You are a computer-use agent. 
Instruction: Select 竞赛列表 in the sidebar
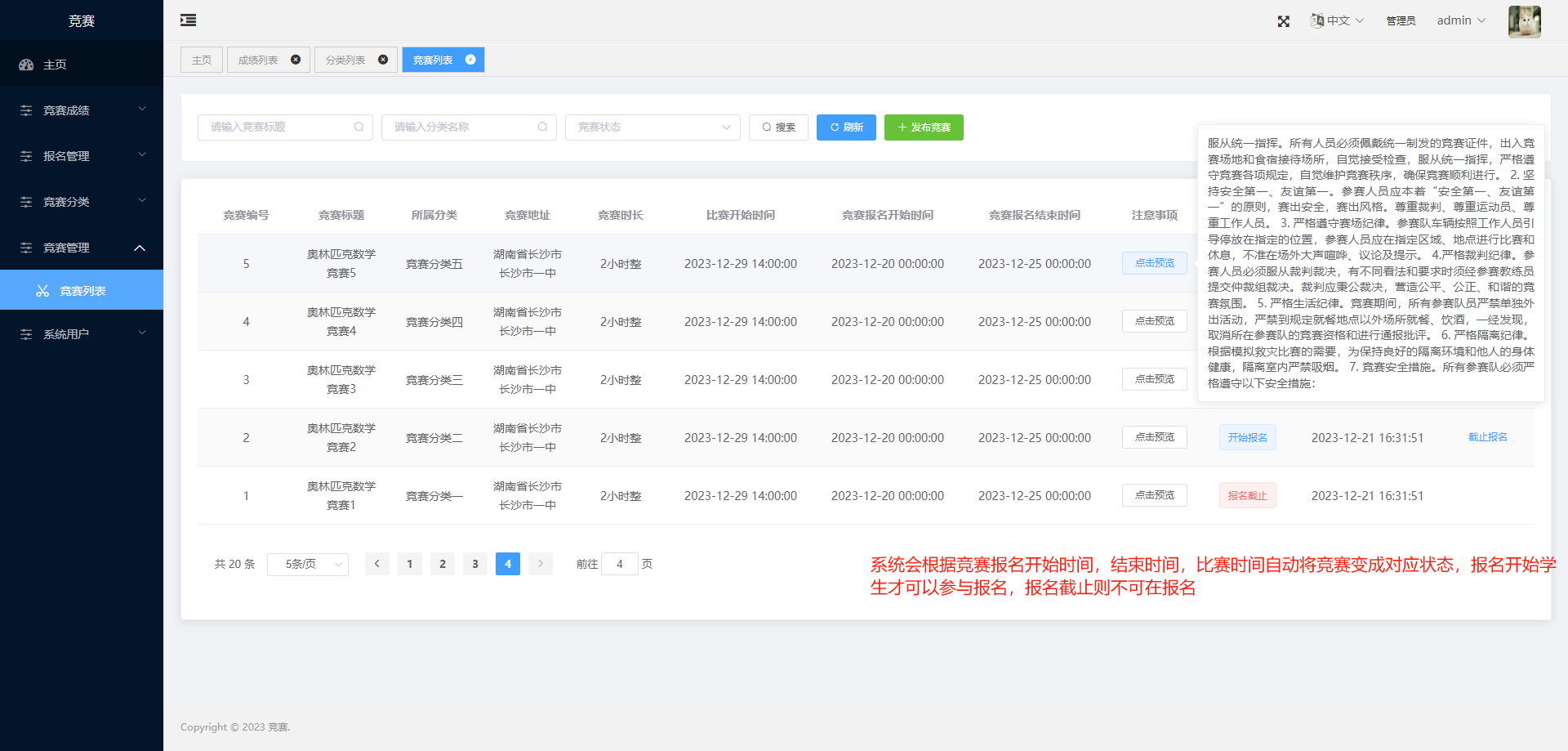(82, 291)
